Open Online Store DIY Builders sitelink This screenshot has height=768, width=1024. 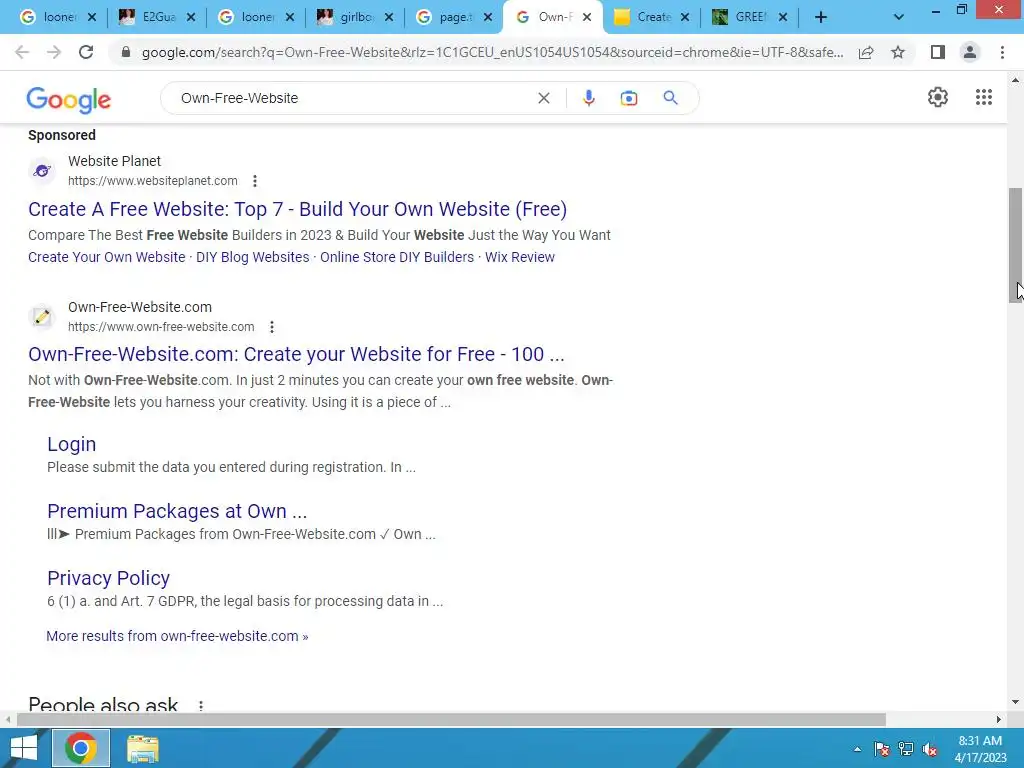[397, 257]
